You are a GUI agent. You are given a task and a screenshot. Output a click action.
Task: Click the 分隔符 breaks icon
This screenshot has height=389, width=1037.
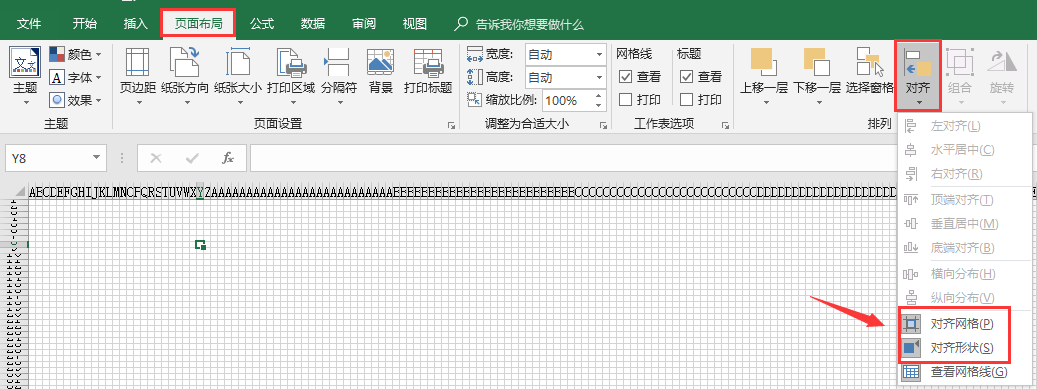click(x=338, y=62)
